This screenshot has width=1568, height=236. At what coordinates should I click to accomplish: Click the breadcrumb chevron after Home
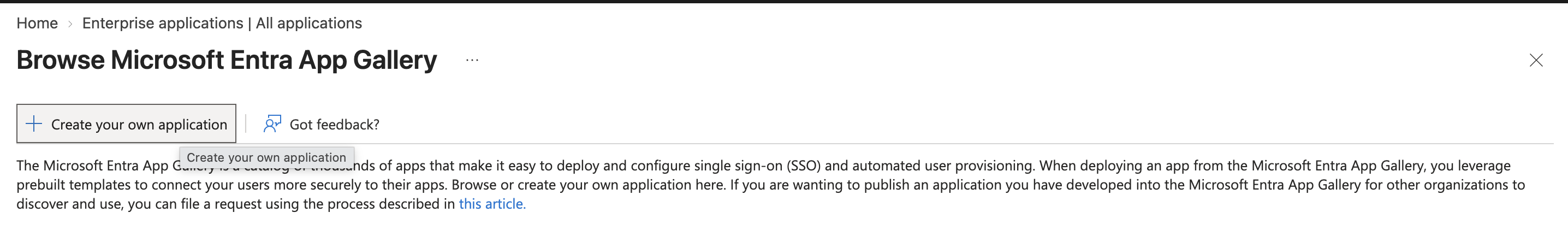[x=70, y=24]
